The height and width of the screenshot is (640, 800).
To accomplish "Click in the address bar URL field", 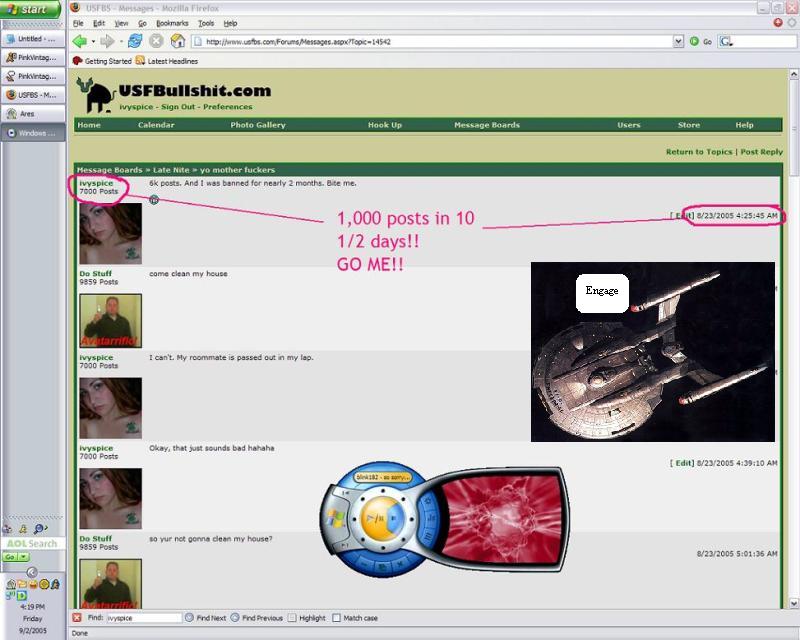I will [x=434, y=41].
